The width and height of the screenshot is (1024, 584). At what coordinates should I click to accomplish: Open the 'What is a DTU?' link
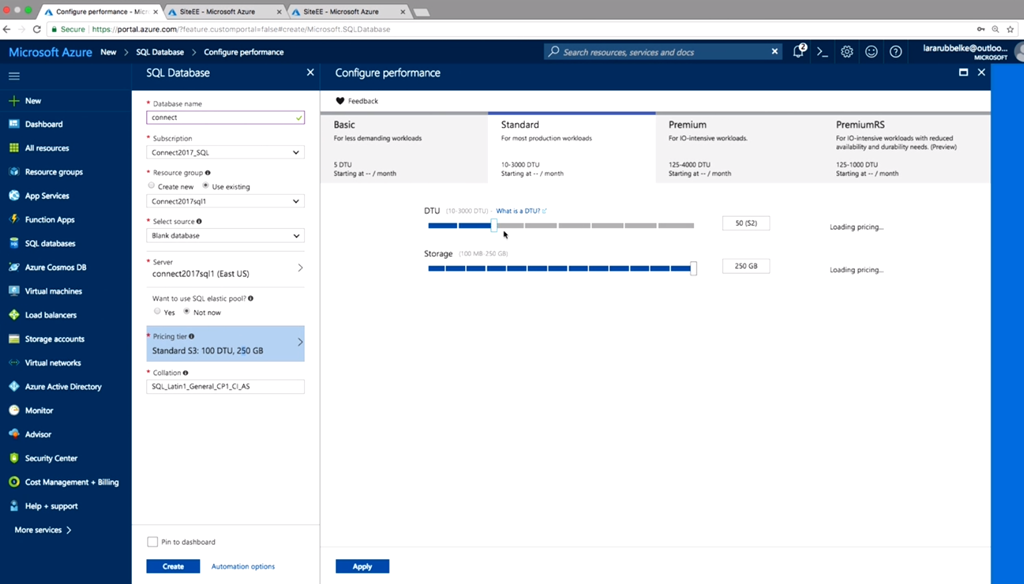coord(521,211)
